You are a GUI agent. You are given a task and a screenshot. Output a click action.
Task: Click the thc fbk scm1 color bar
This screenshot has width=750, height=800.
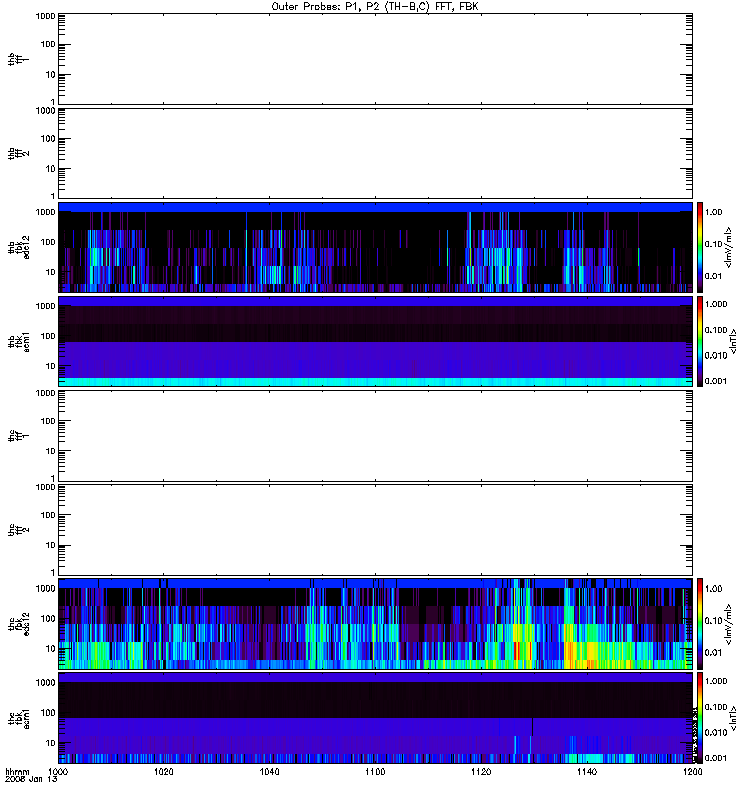pos(700,719)
